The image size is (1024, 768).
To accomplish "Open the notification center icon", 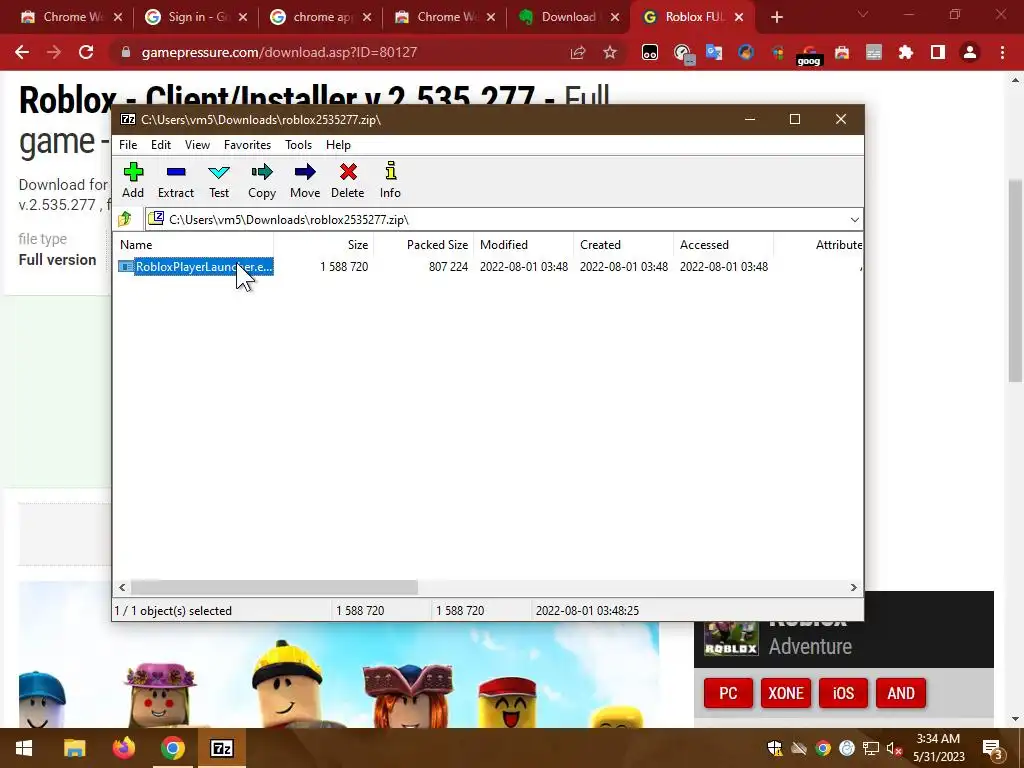I will coord(992,749).
